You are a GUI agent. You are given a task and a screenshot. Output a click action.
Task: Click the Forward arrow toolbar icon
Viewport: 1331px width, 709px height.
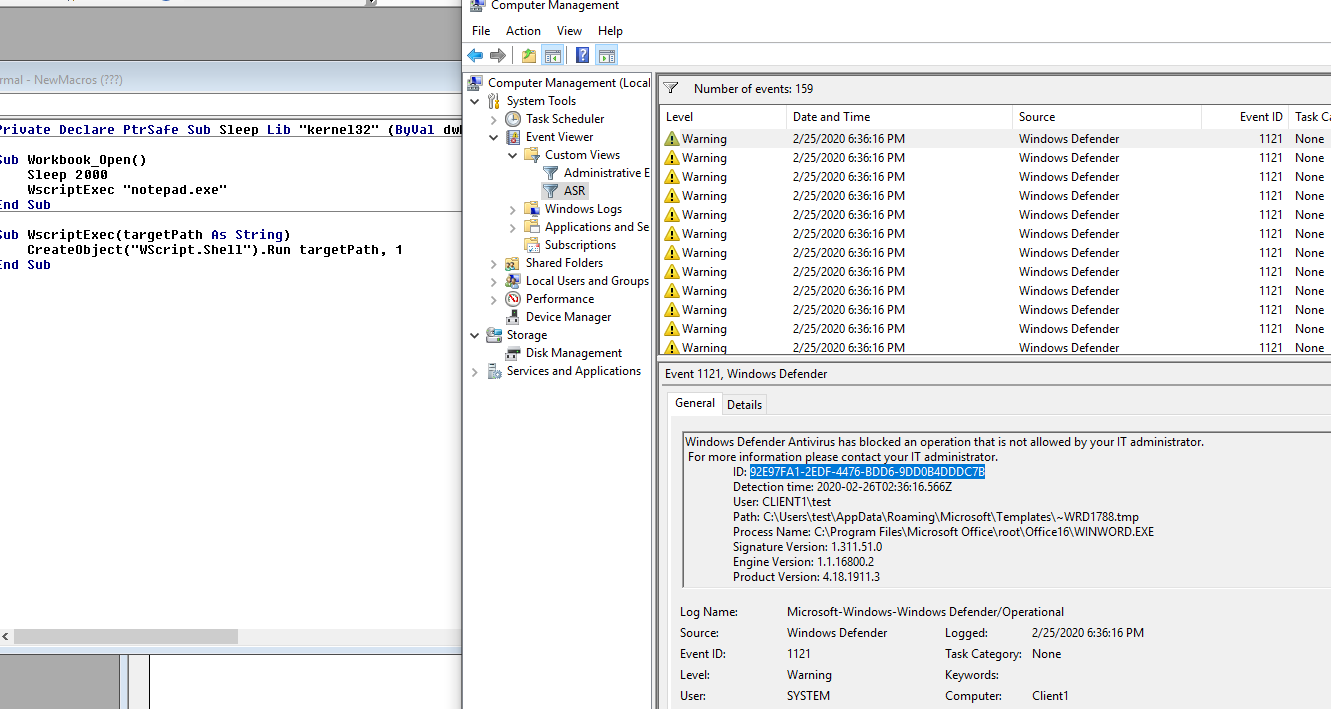[x=497, y=55]
